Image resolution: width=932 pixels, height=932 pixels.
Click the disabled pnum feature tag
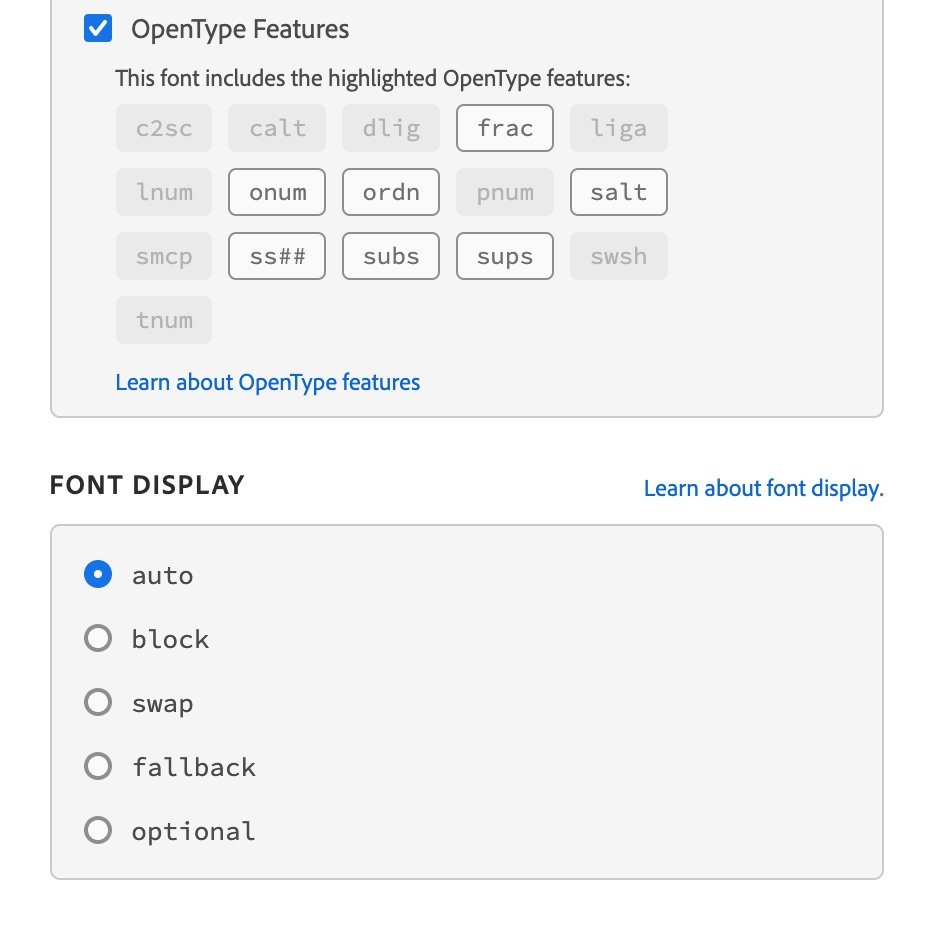[x=505, y=192]
